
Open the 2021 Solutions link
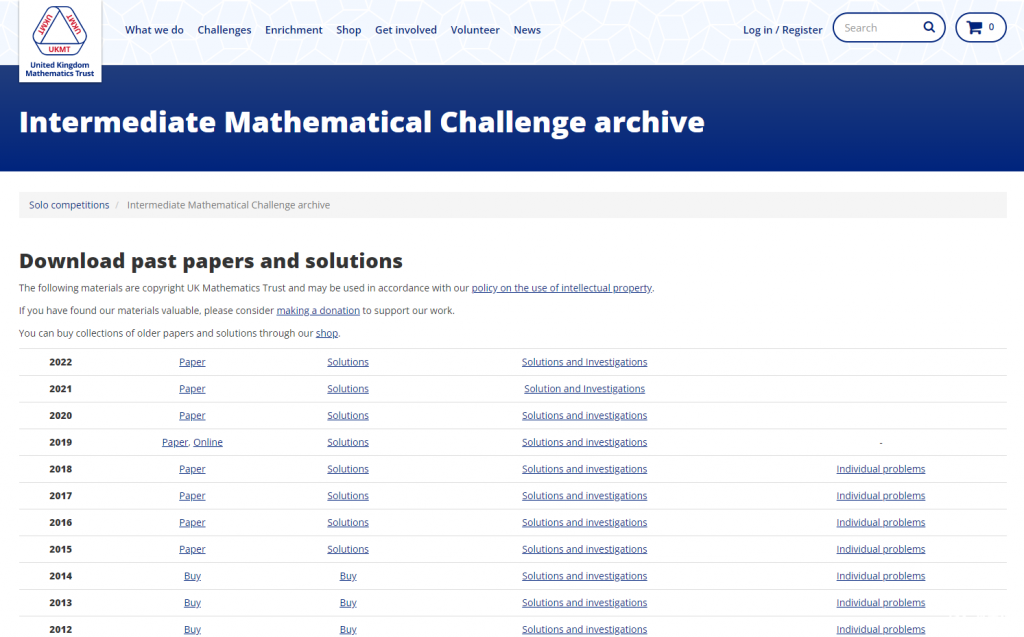(348, 389)
